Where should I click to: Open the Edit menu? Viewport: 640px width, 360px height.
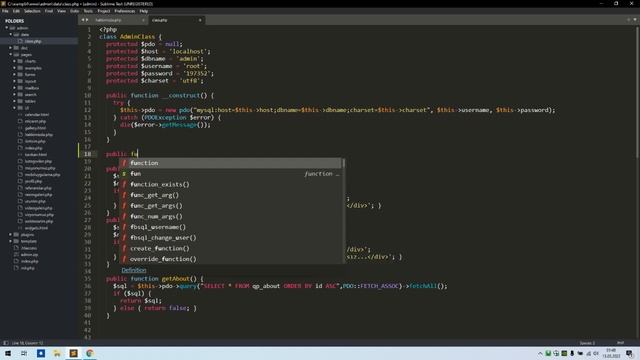pos(16,11)
